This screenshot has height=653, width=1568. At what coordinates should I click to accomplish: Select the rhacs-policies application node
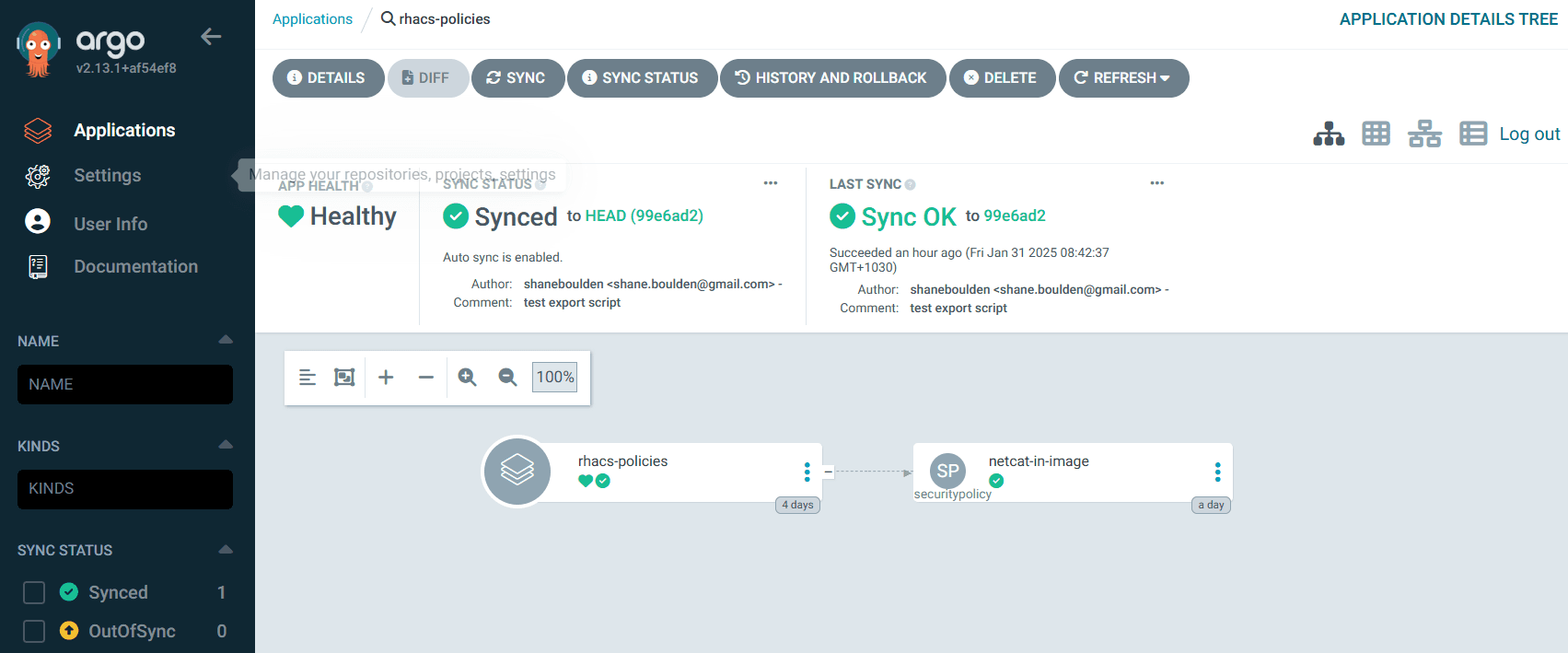(651, 472)
